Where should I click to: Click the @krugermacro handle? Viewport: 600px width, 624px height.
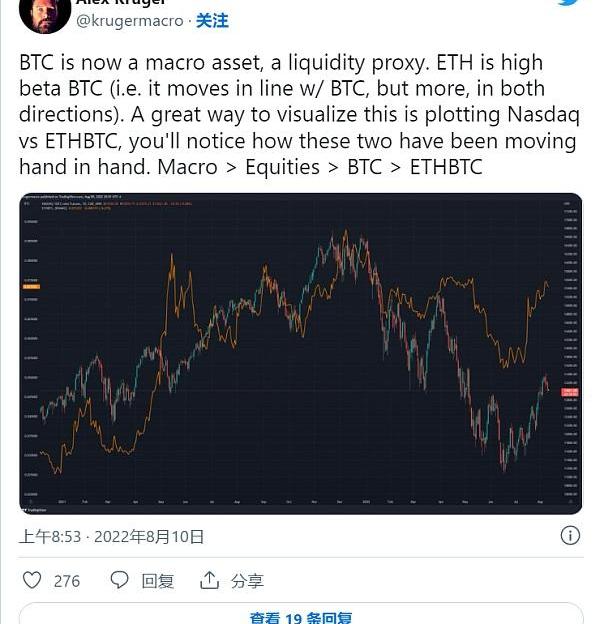tap(130, 21)
